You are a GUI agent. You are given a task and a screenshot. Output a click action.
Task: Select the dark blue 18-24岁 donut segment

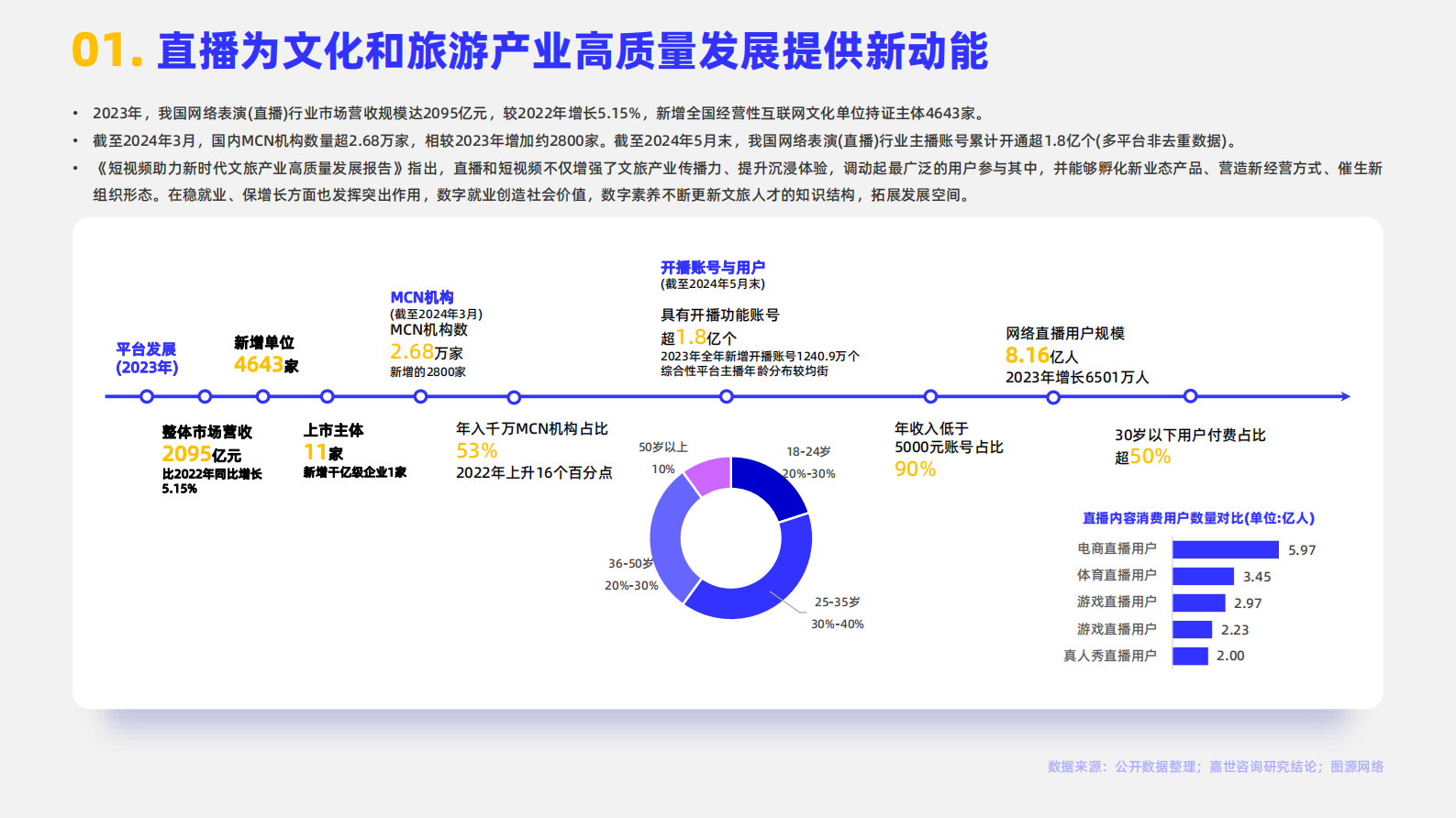coord(770,484)
